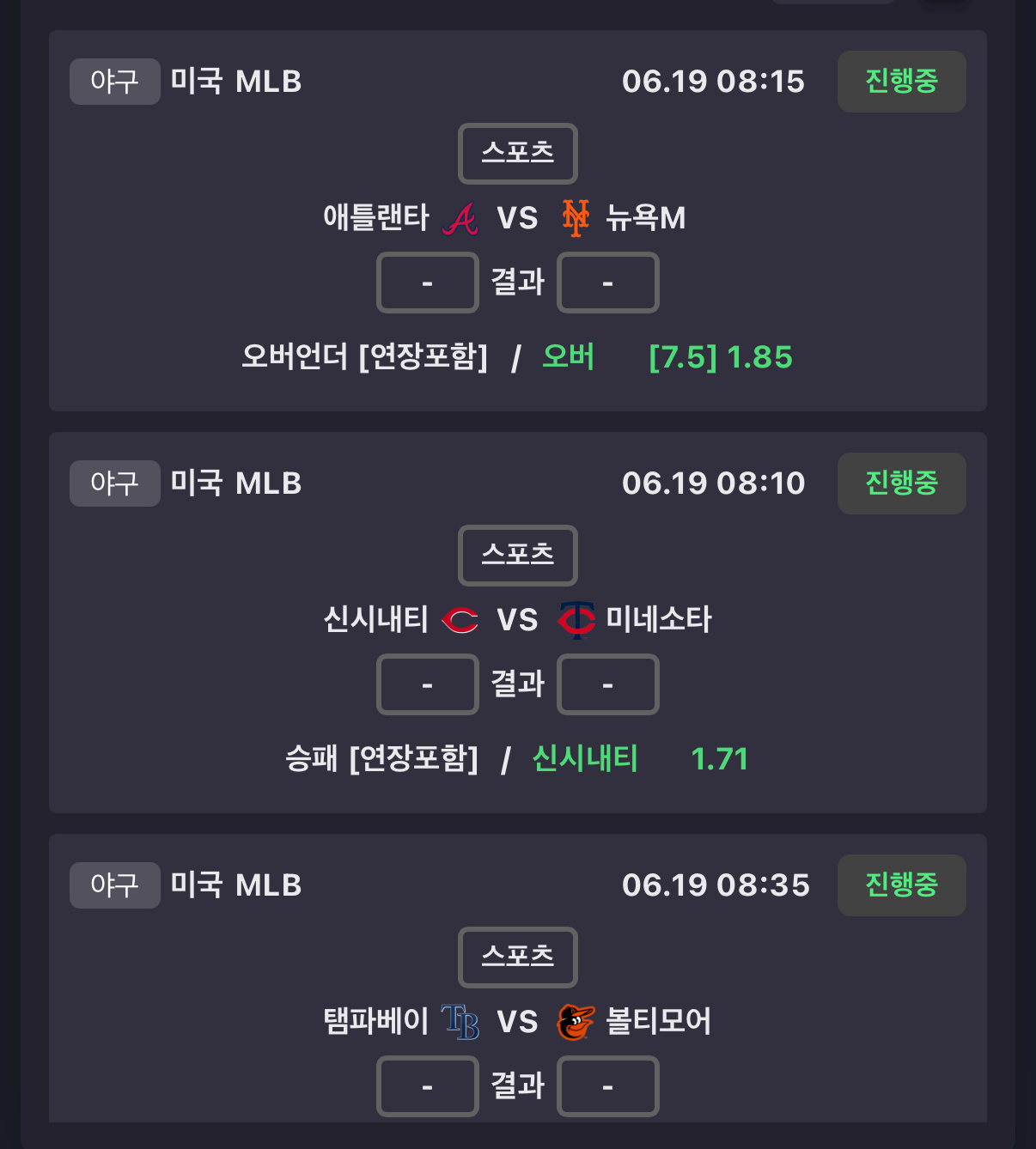The width and height of the screenshot is (1036, 1149).
Task: Click the New York Mets logo
Action: click(576, 218)
